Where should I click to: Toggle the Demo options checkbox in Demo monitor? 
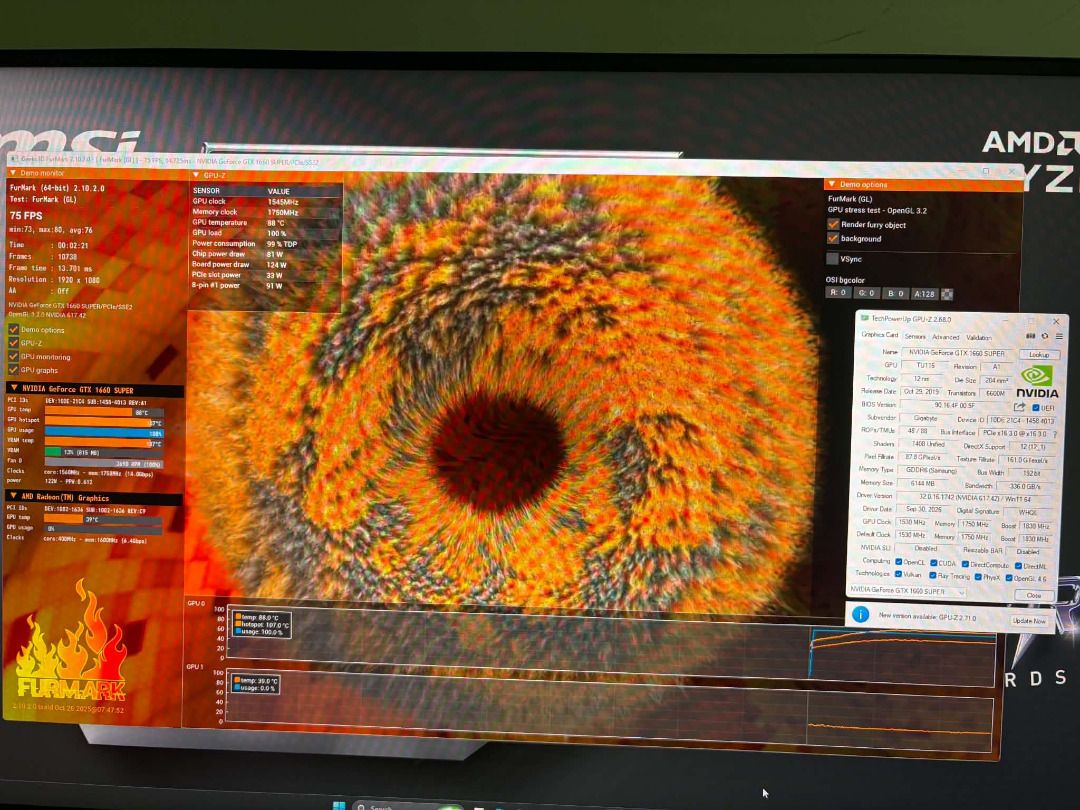pos(13,329)
